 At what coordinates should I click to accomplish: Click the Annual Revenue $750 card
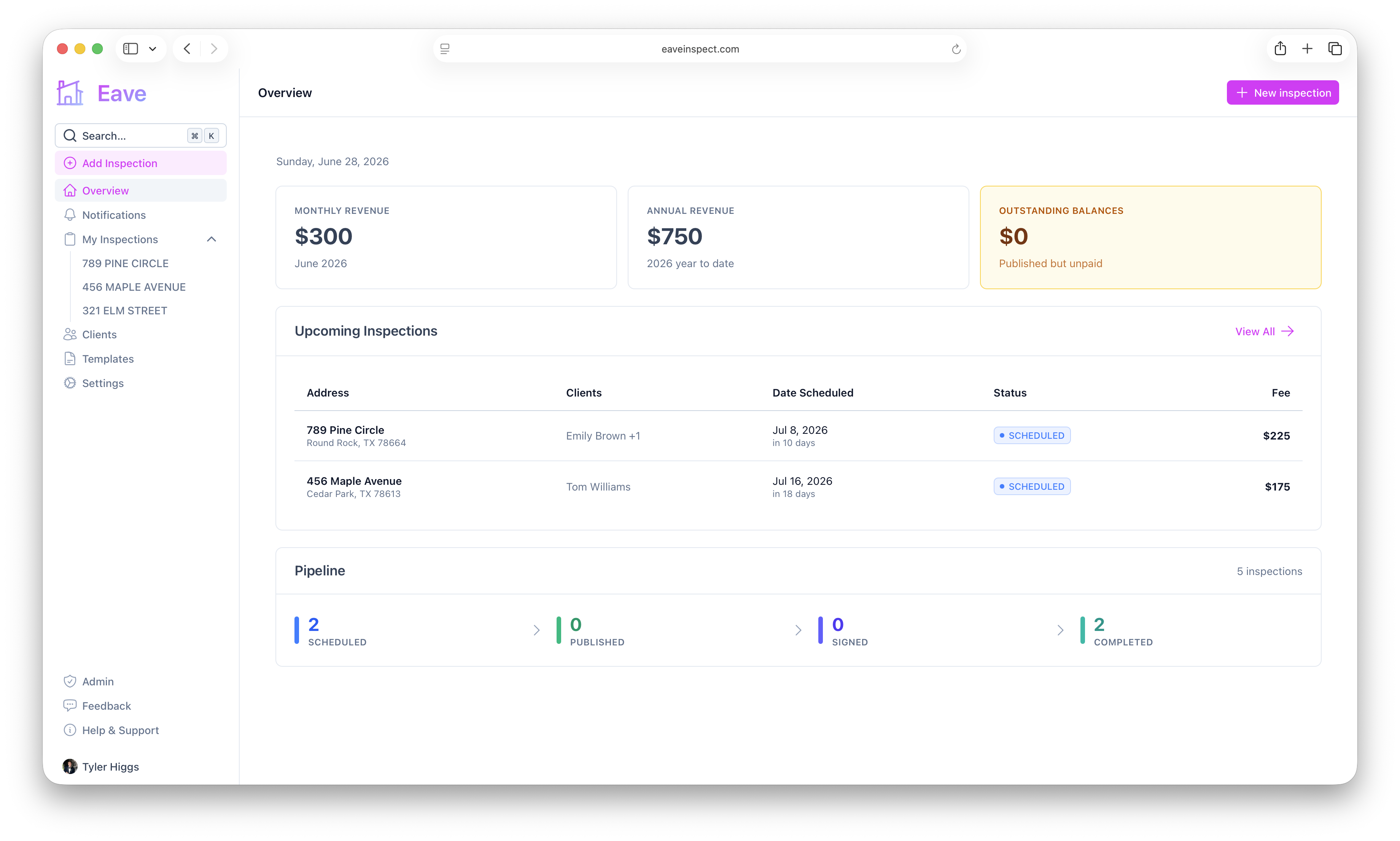point(798,237)
